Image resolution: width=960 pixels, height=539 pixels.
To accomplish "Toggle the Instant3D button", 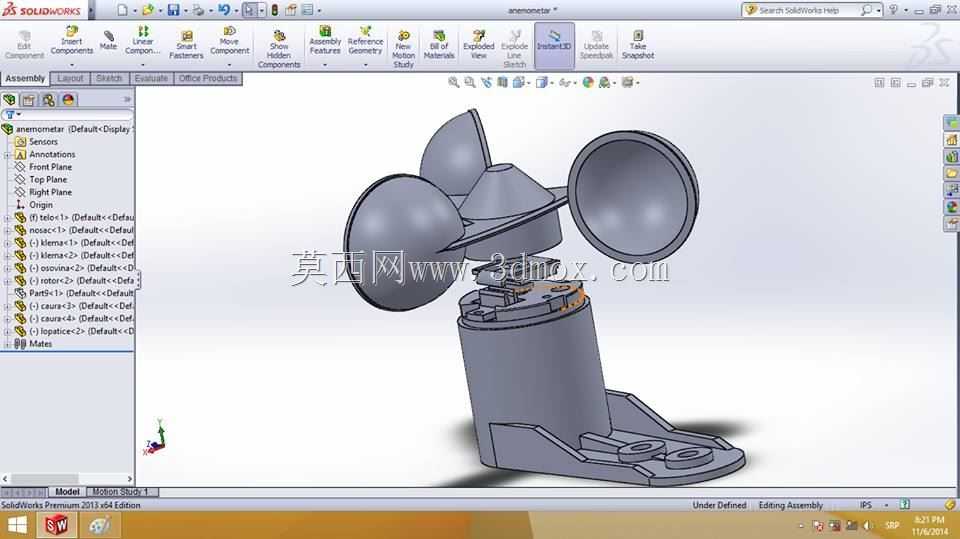I will tap(554, 46).
